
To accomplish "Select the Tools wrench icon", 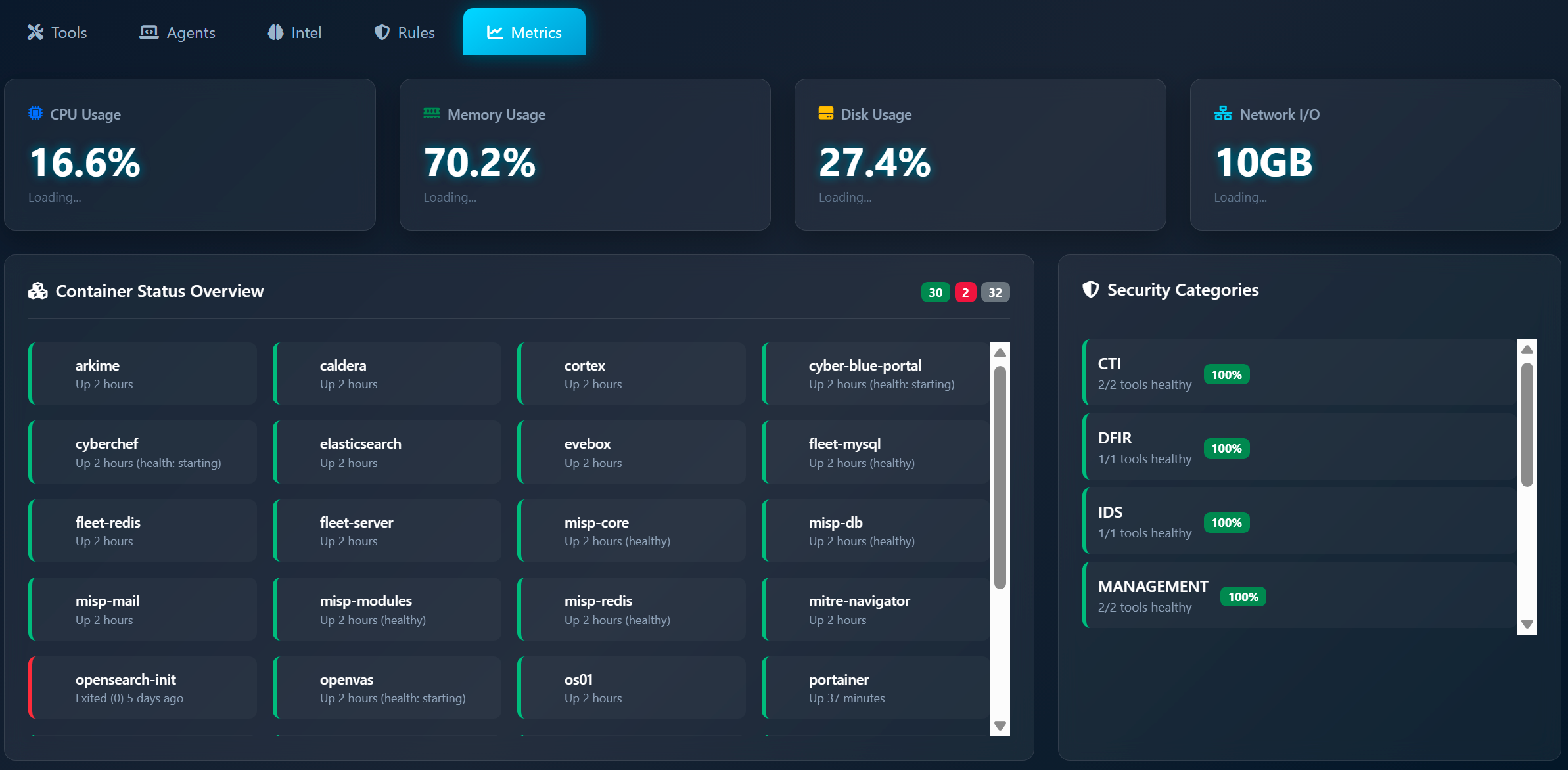I will point(35,32).
